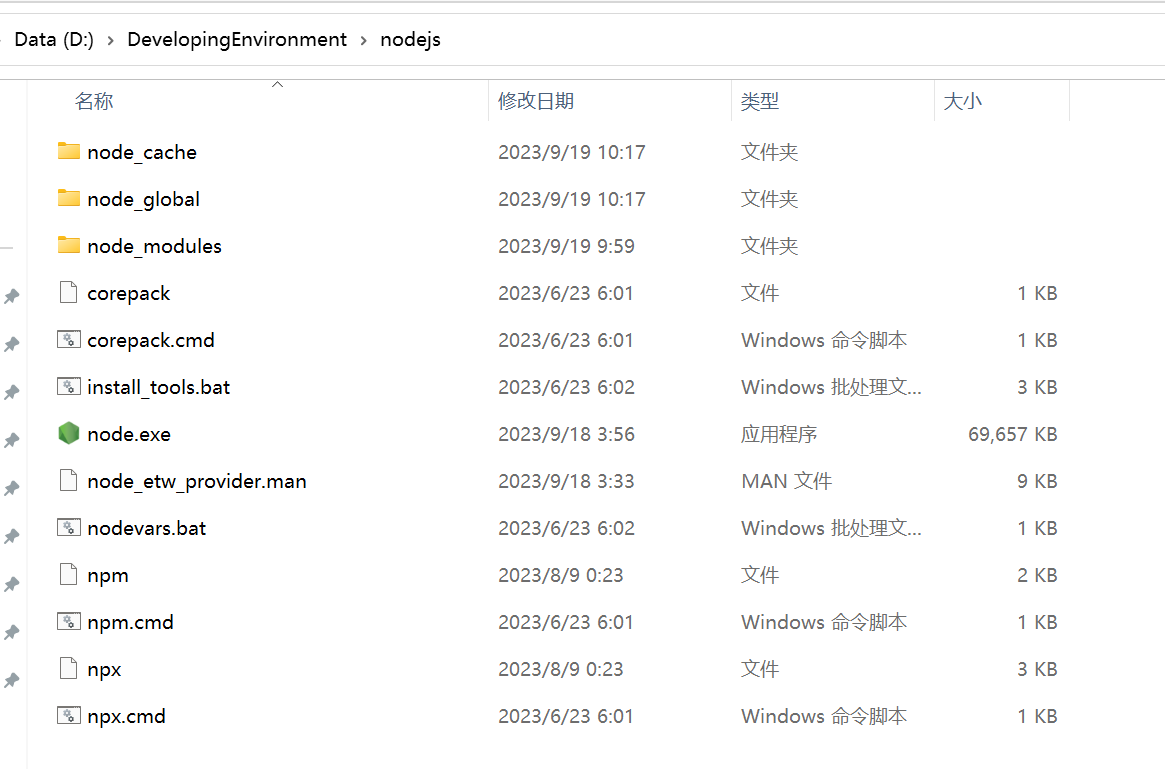1165x769 pixels.
Task: Select the node_cache folder icon
Action: (x=68, y=152)
